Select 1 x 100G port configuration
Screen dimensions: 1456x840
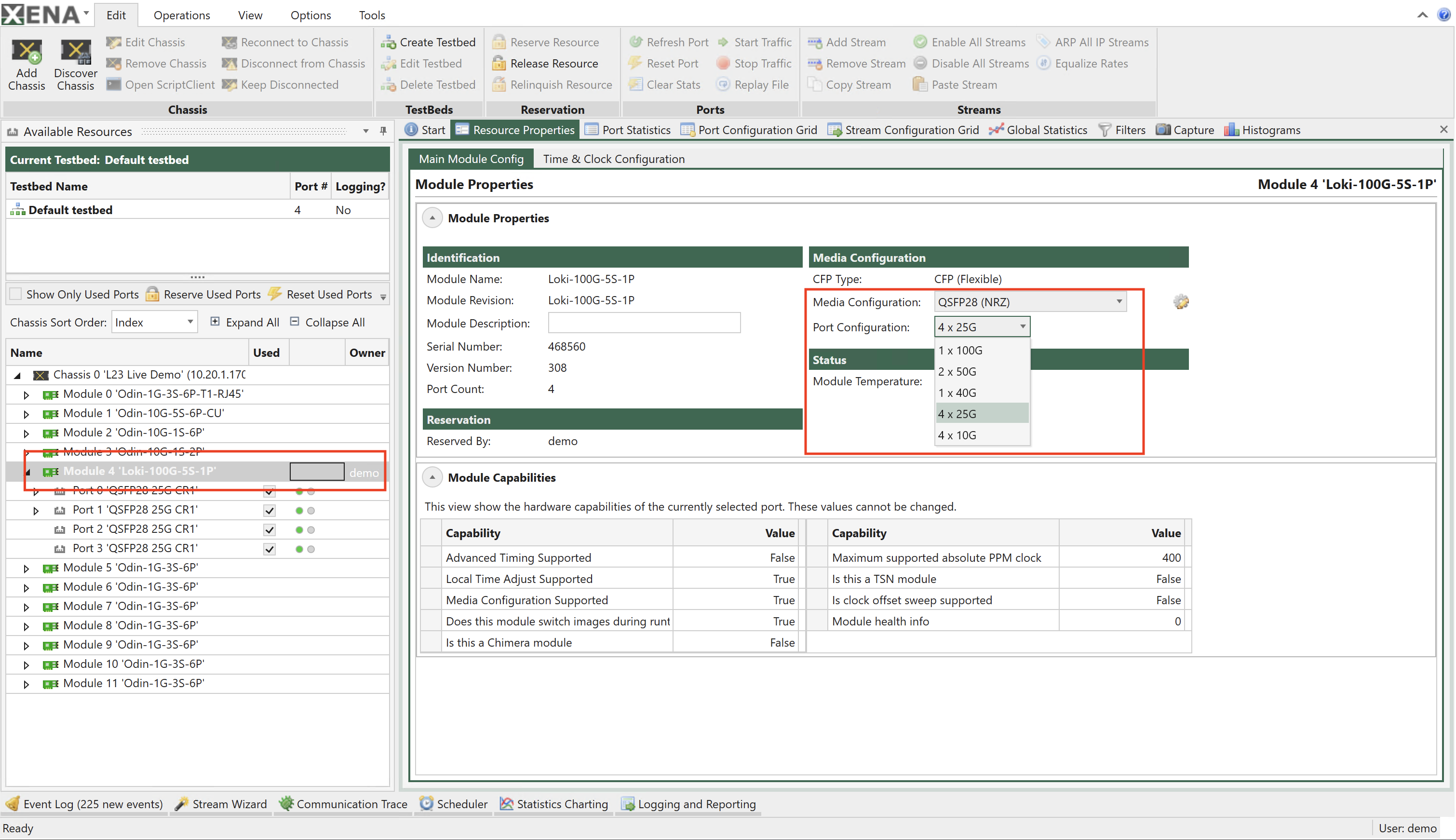982,350
